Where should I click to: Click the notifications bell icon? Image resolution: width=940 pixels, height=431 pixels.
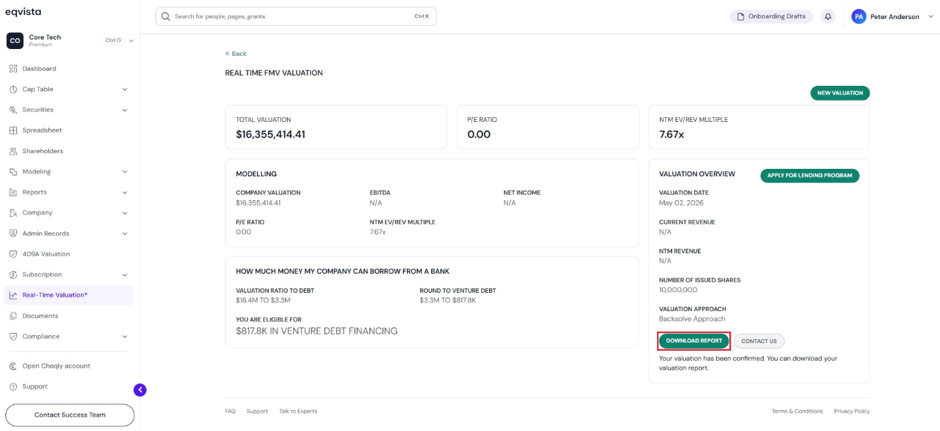828,17
